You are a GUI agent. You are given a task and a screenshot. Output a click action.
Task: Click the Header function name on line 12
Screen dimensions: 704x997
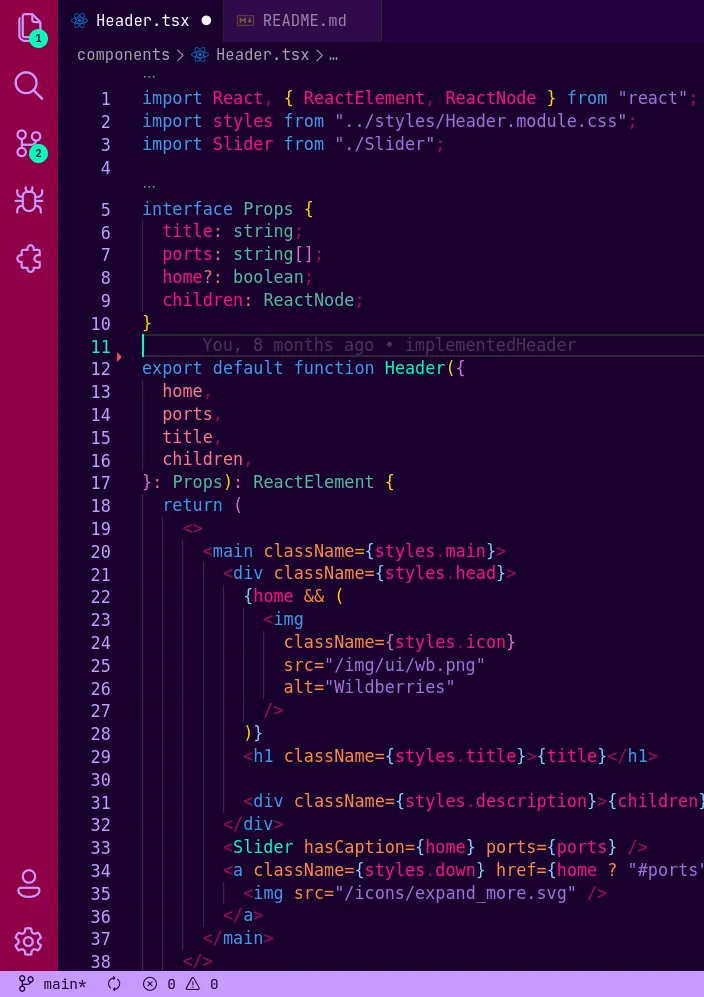coord(415,368)
